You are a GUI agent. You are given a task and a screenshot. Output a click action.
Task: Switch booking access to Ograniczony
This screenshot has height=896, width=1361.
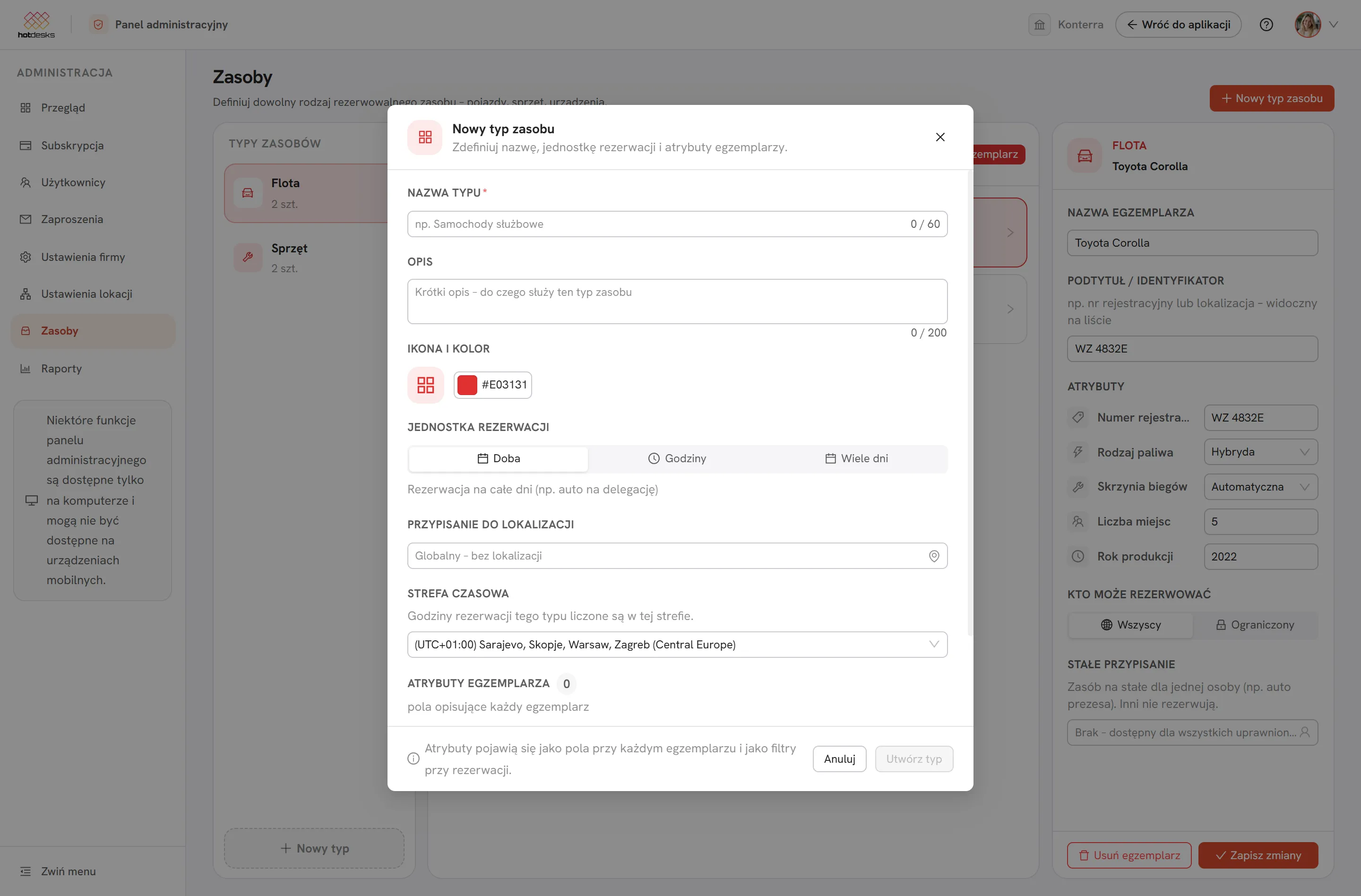pos(1255,625)
